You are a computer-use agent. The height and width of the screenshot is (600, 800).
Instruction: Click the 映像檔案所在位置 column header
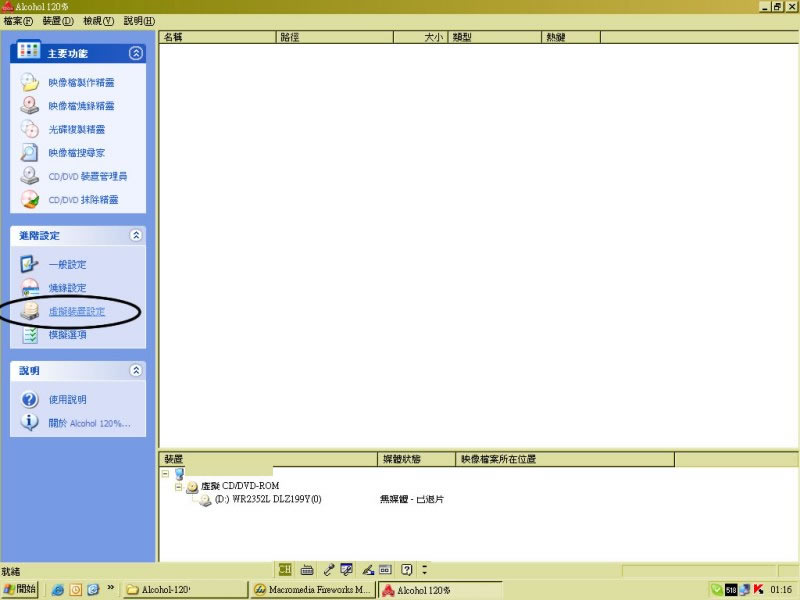pos(565,459)
